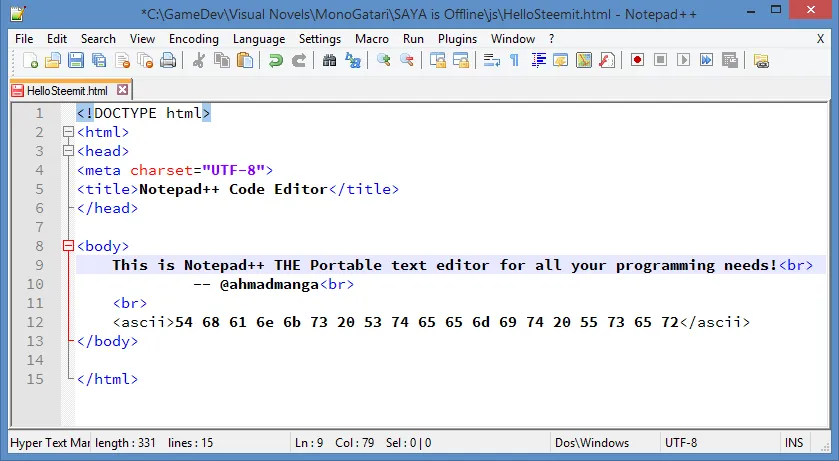Open Find with the binoculars icon
Image resolution: width=839 pixels, height=461 pixels.
pos(330,60)
